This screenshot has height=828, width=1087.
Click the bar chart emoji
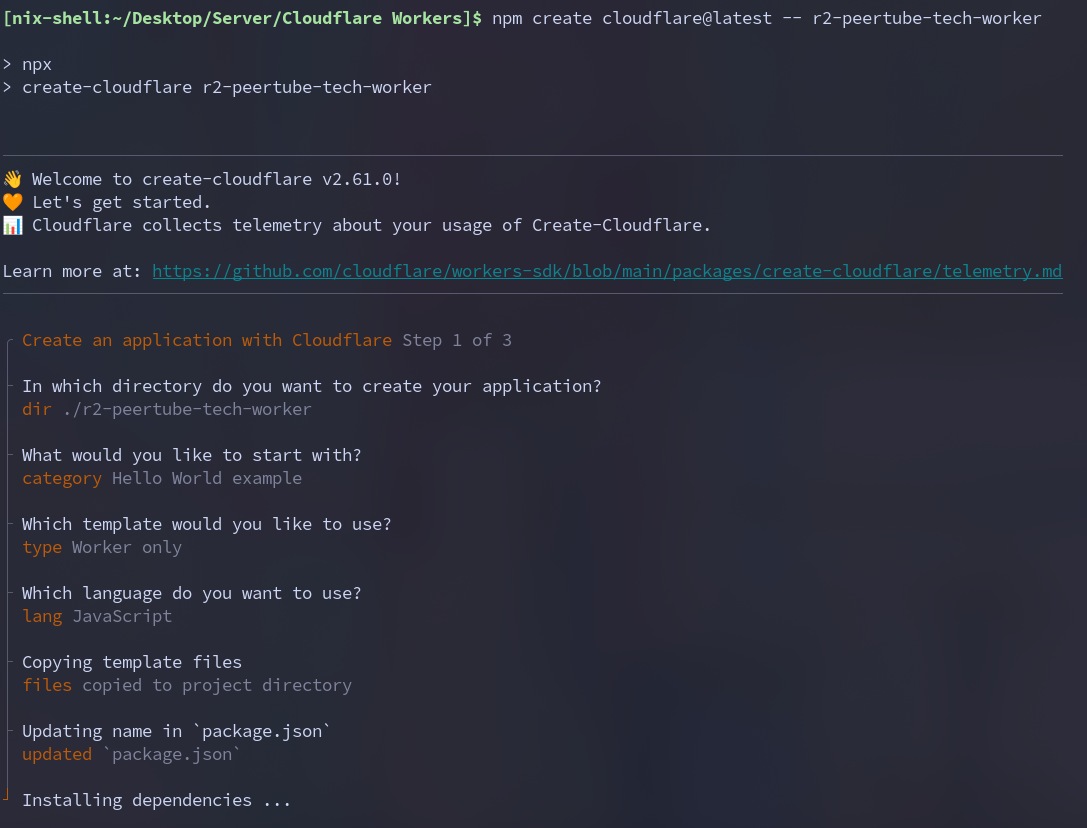coord(12,225)
